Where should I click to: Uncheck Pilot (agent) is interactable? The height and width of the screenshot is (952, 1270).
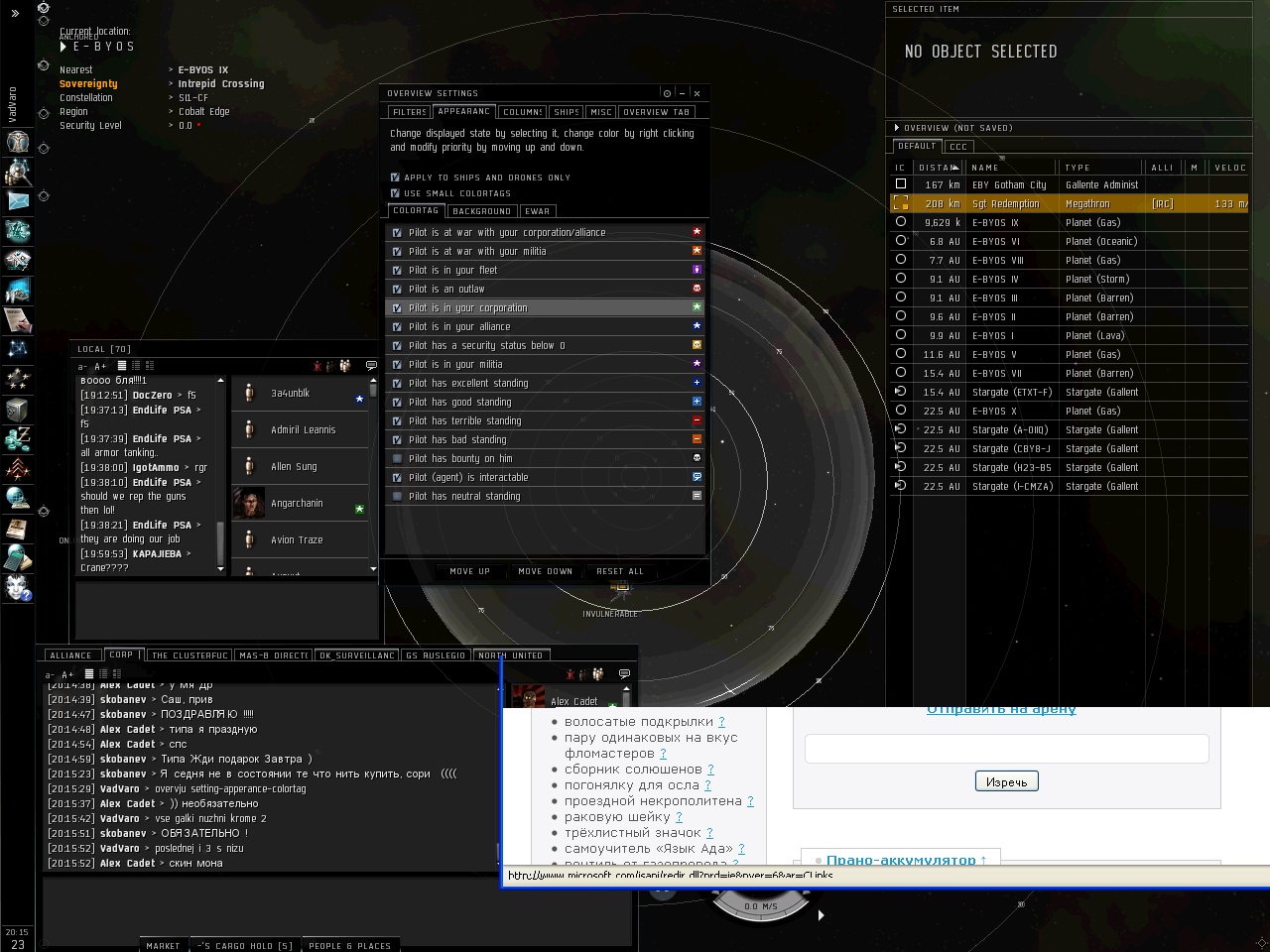click(397, 477)
